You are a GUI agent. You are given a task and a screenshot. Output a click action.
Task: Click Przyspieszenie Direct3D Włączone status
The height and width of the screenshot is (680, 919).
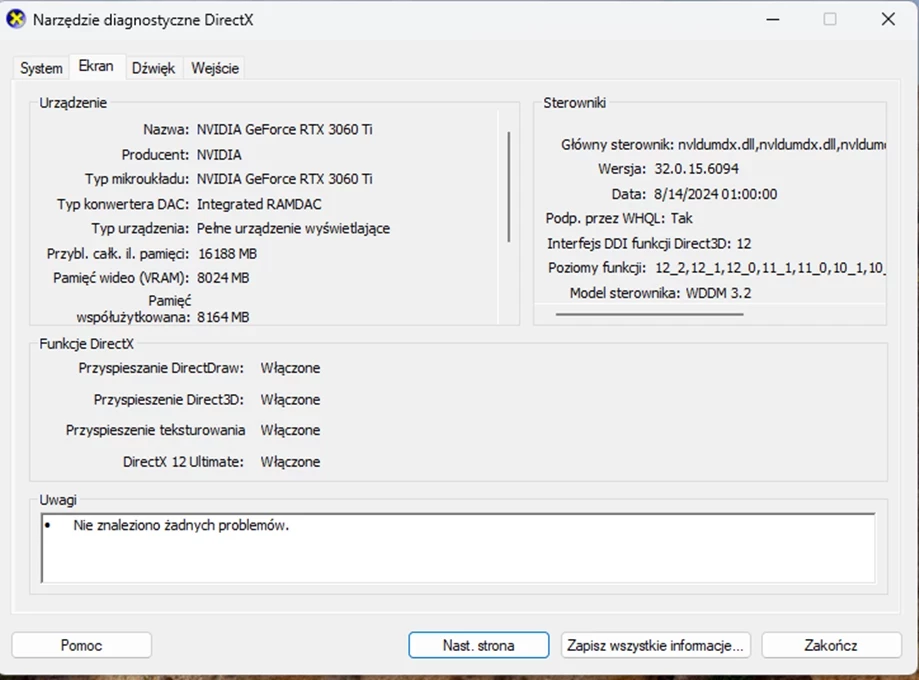(x=290, y=400)
